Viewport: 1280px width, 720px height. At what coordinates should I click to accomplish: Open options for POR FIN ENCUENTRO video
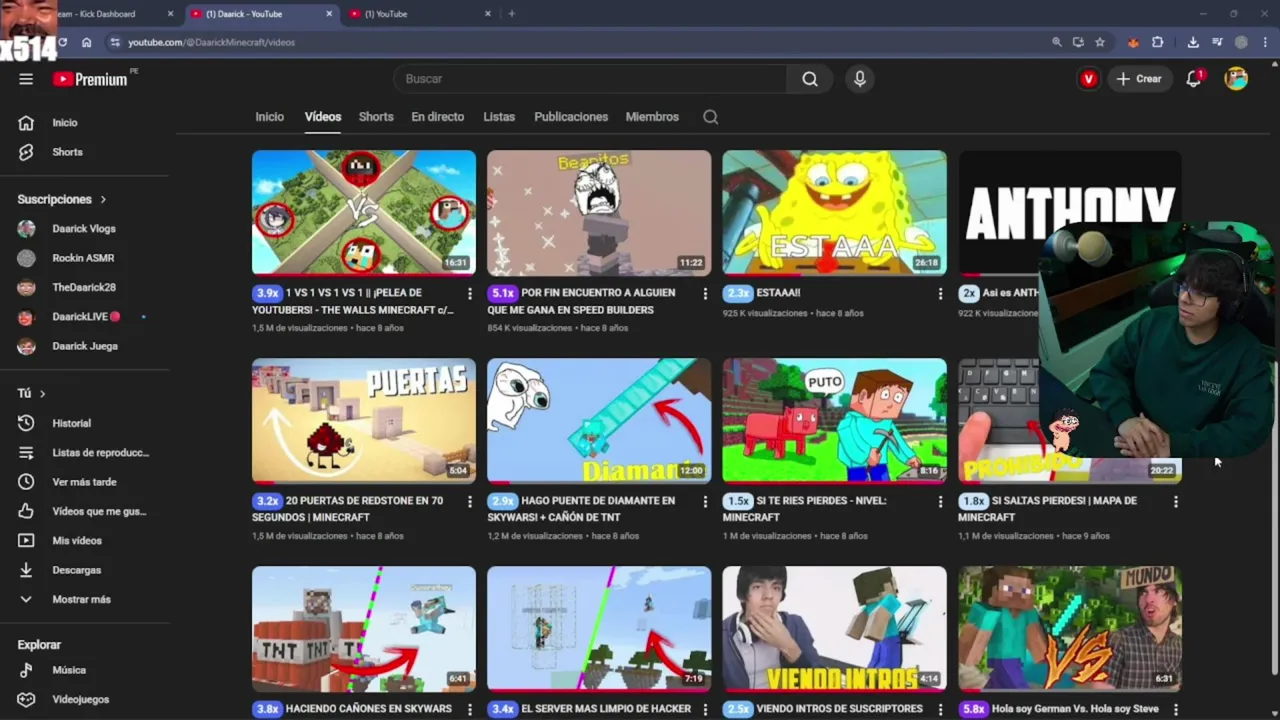click(705, 294)
